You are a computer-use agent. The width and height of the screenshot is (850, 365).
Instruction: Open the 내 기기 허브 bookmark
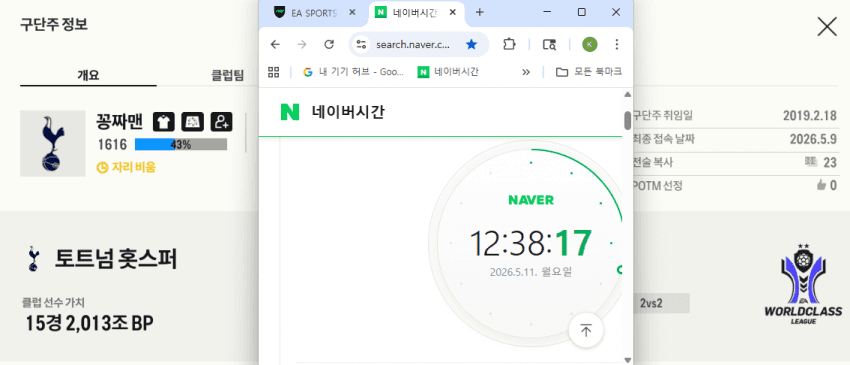click(353, 72)
